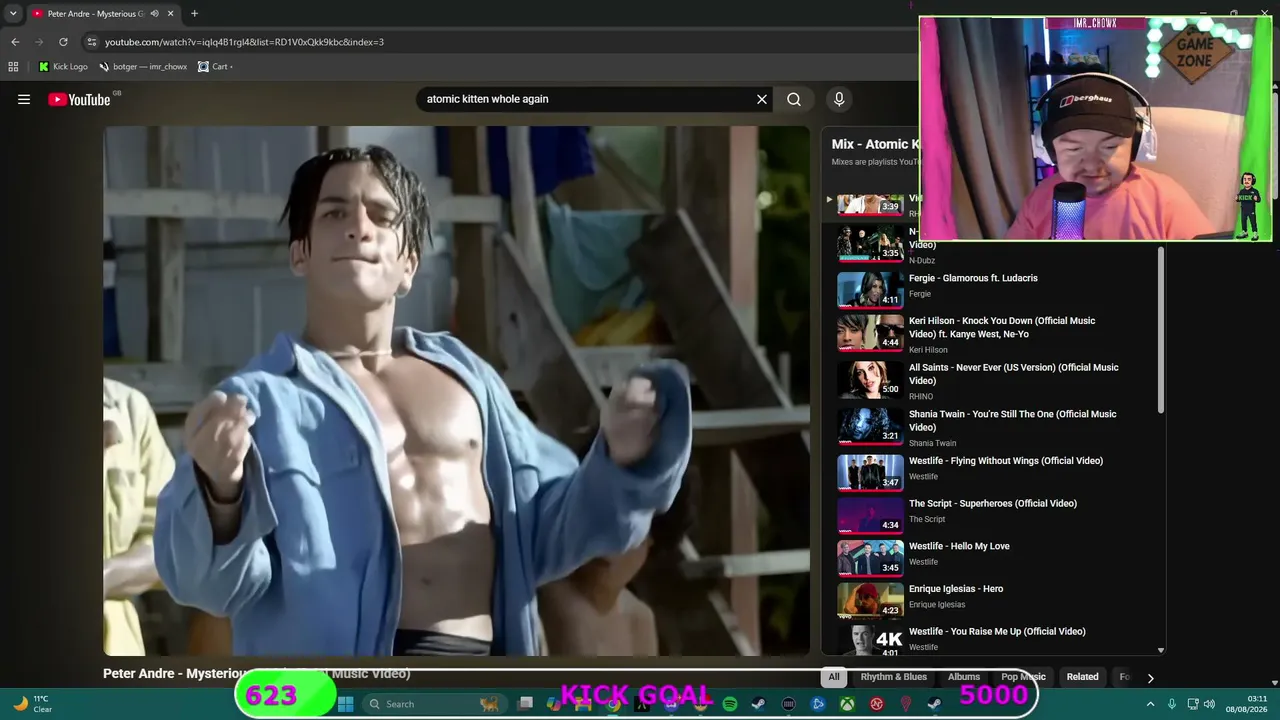
Task: Select the Pop Music filter chip
Action: pos(1023,677)
